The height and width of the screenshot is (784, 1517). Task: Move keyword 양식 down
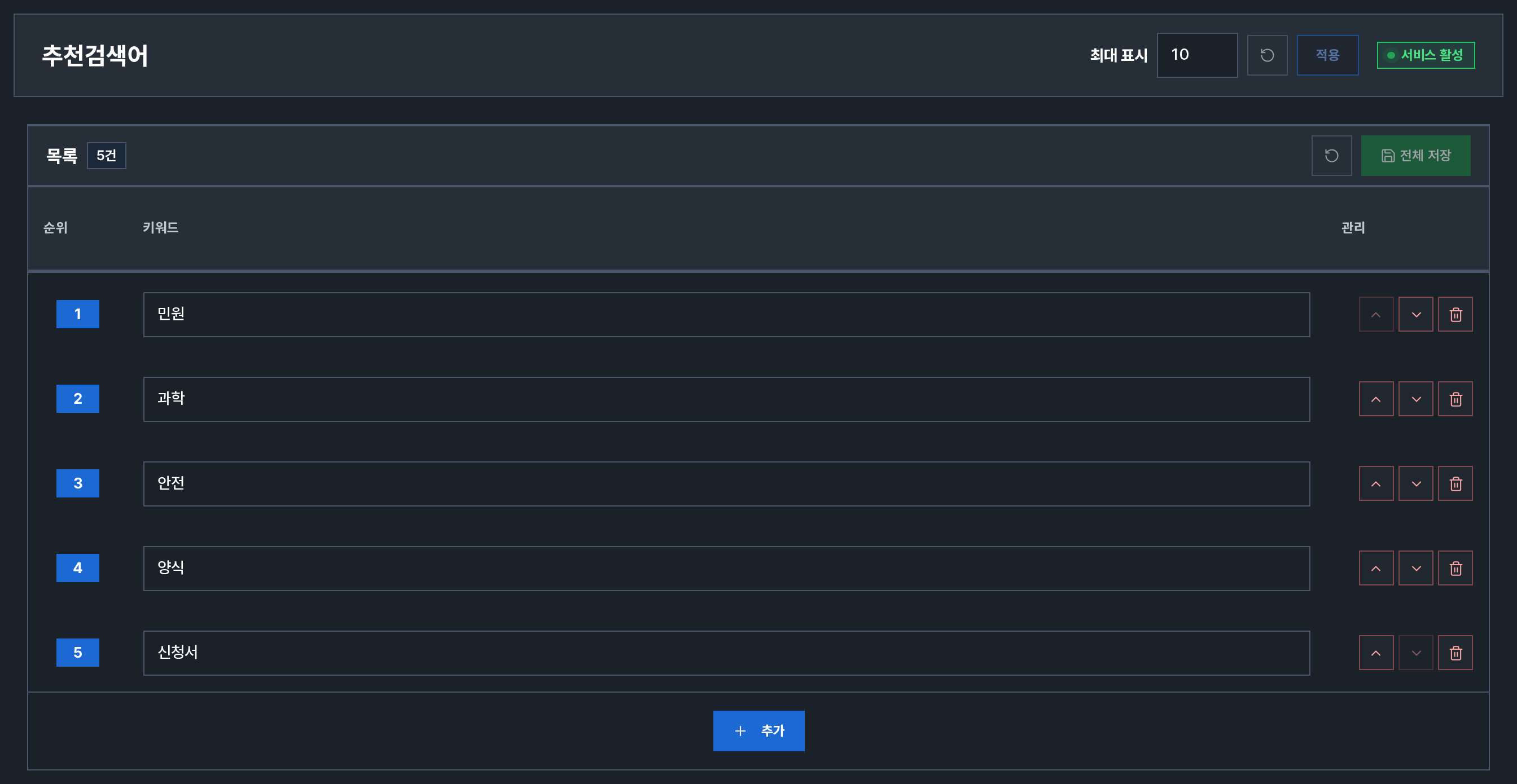point(1416,568)
